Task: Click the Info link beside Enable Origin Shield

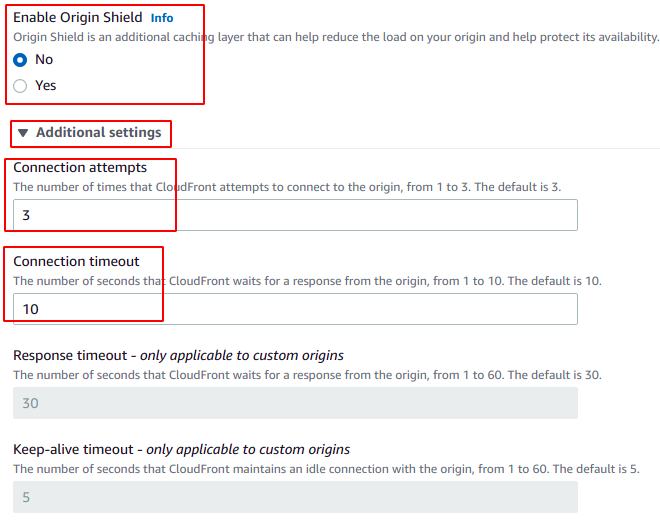Action: [161, 18]
